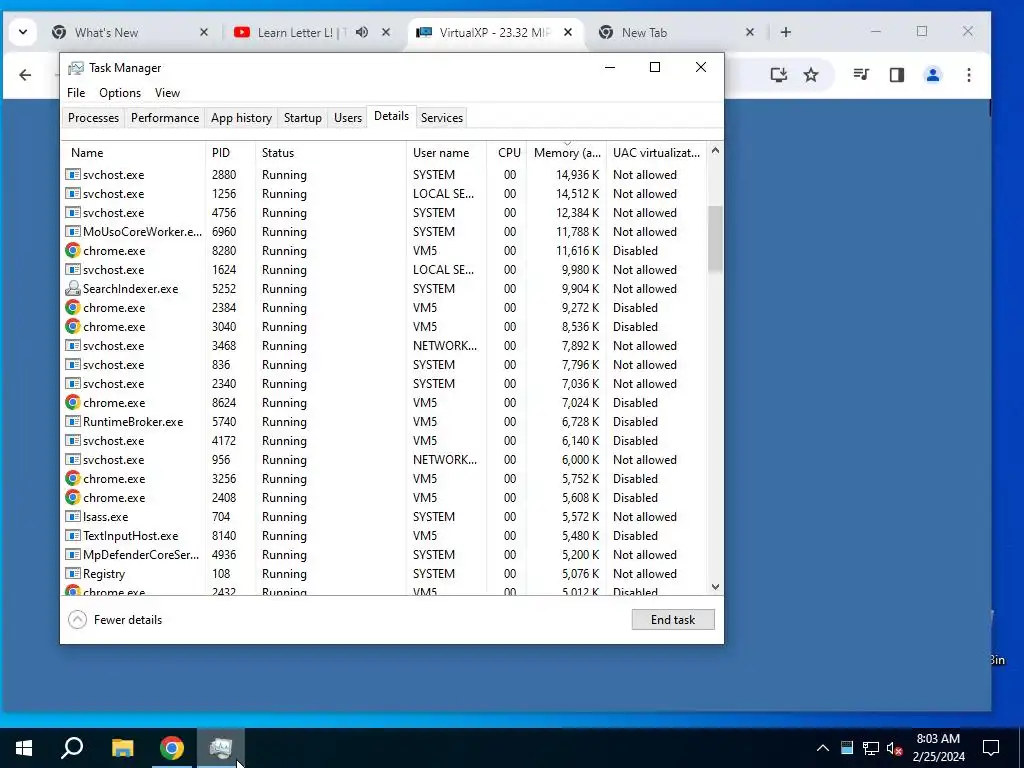The width and height of the screenshot is (1024, 768).
Task: Sort by PID column header
Action: click(230, 153)
